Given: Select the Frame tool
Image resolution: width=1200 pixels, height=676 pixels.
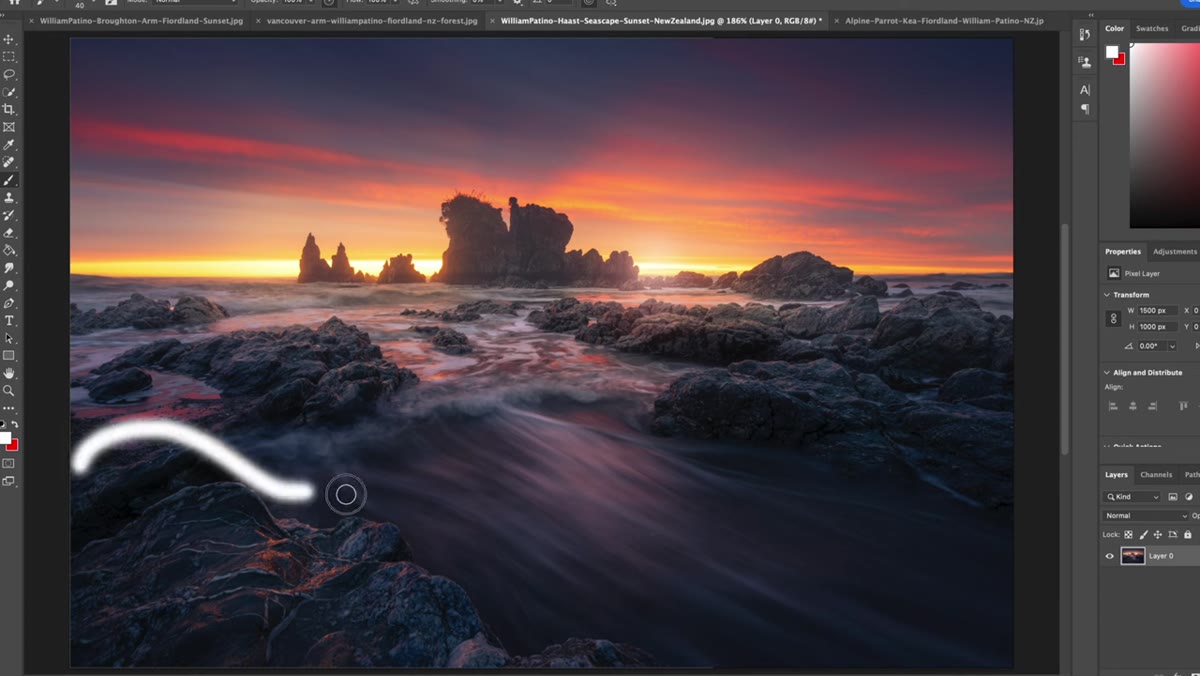Looking at the screenshot, I should [9, 127].
